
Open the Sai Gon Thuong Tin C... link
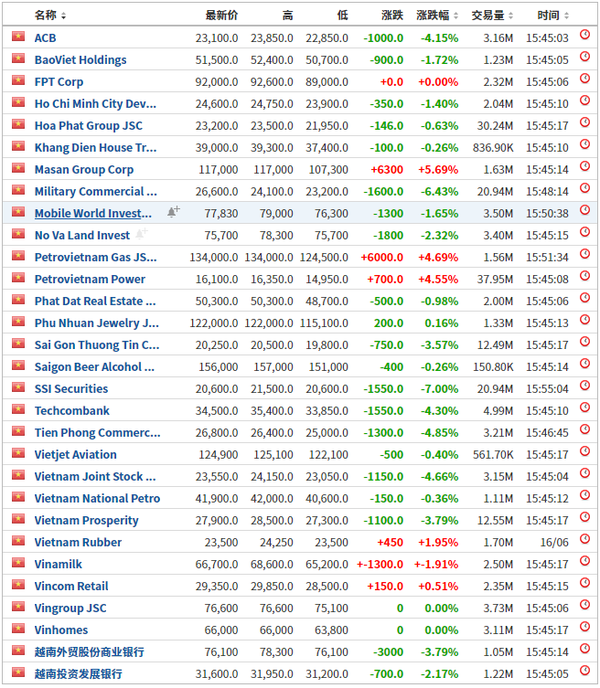97,345
